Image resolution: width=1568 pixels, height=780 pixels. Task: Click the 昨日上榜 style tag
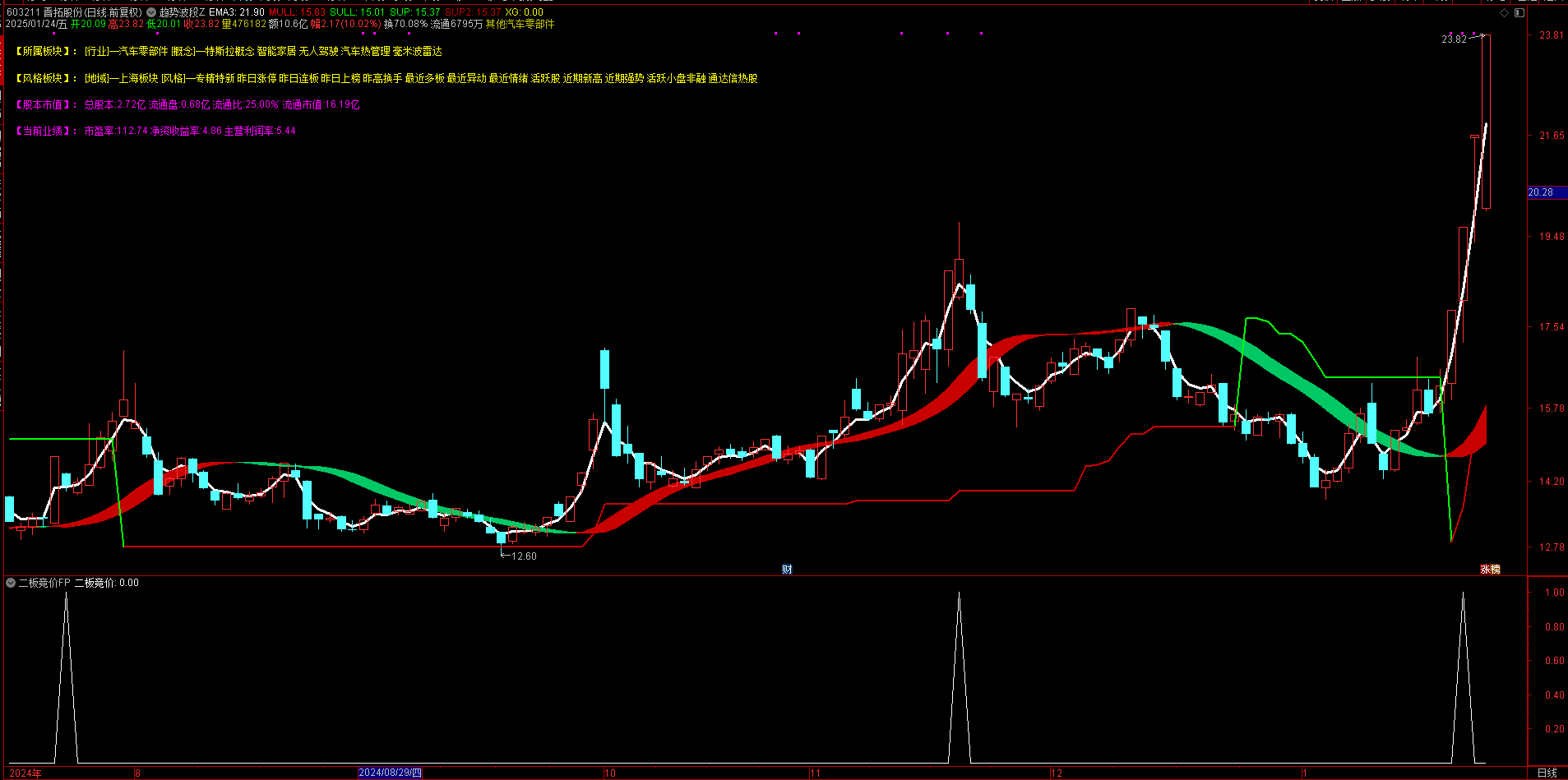[x=340, y=78]
